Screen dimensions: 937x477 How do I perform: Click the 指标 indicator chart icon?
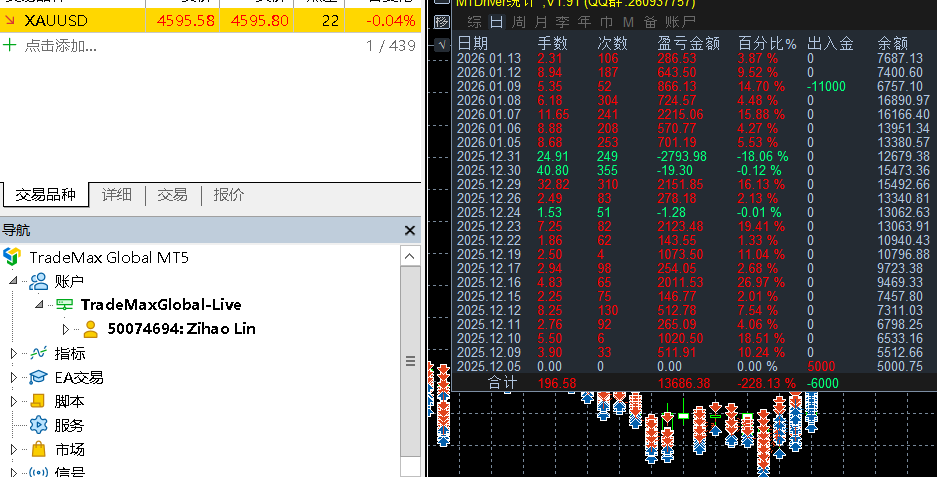(x=38, y=353)
